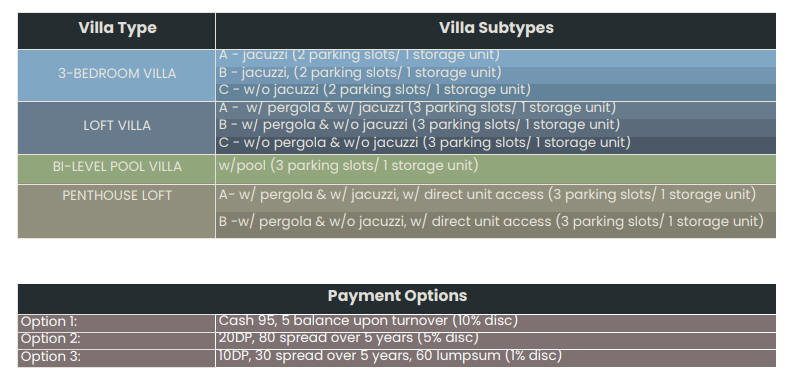This screenshot has width=790, height=377.
Task: Select the Option 1 label cell
Action: [116, 323]
